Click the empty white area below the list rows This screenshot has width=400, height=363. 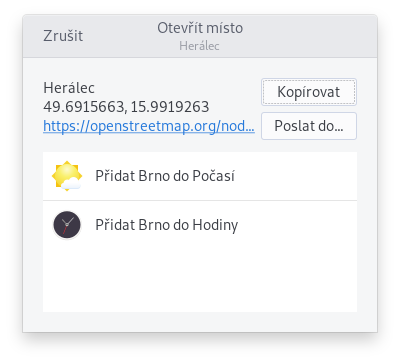[200, 281]
